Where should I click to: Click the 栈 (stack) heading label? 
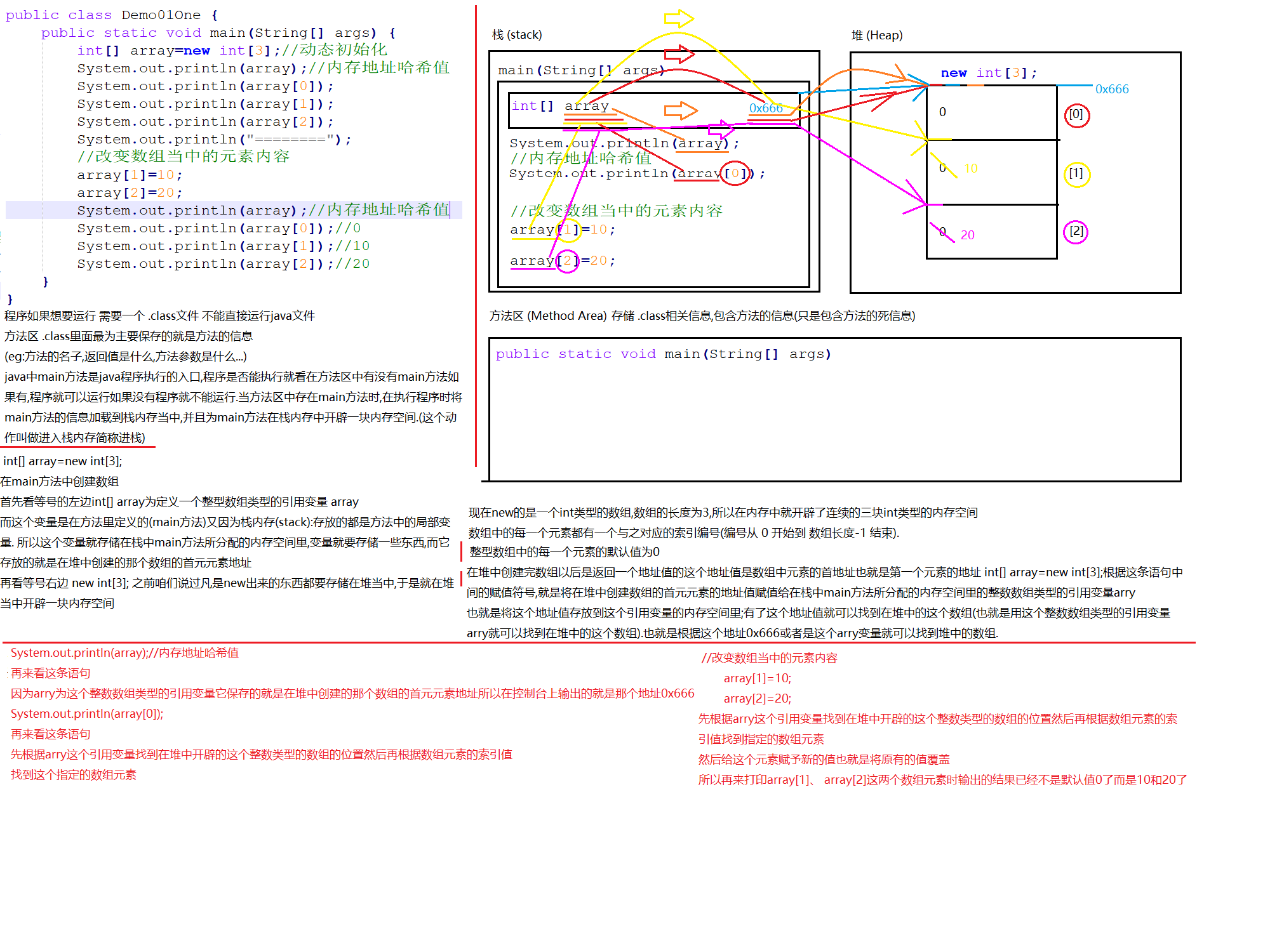coord(517,35)
